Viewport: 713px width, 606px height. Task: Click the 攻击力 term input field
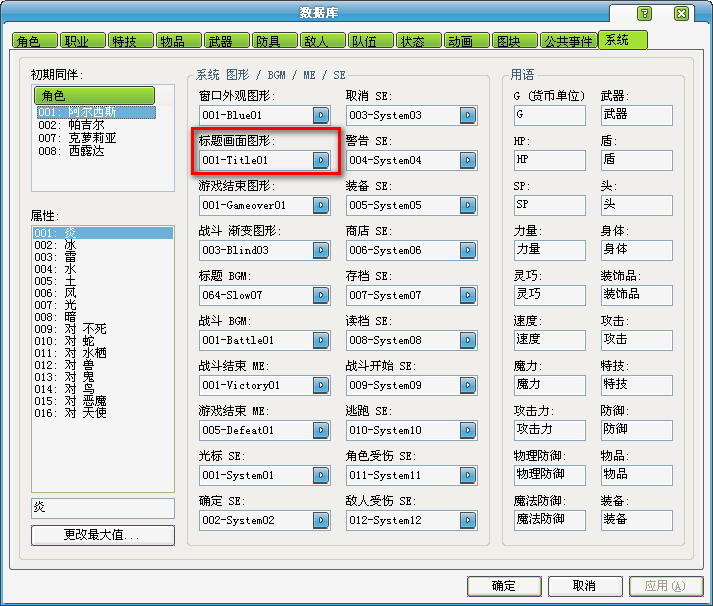(549, 430)
